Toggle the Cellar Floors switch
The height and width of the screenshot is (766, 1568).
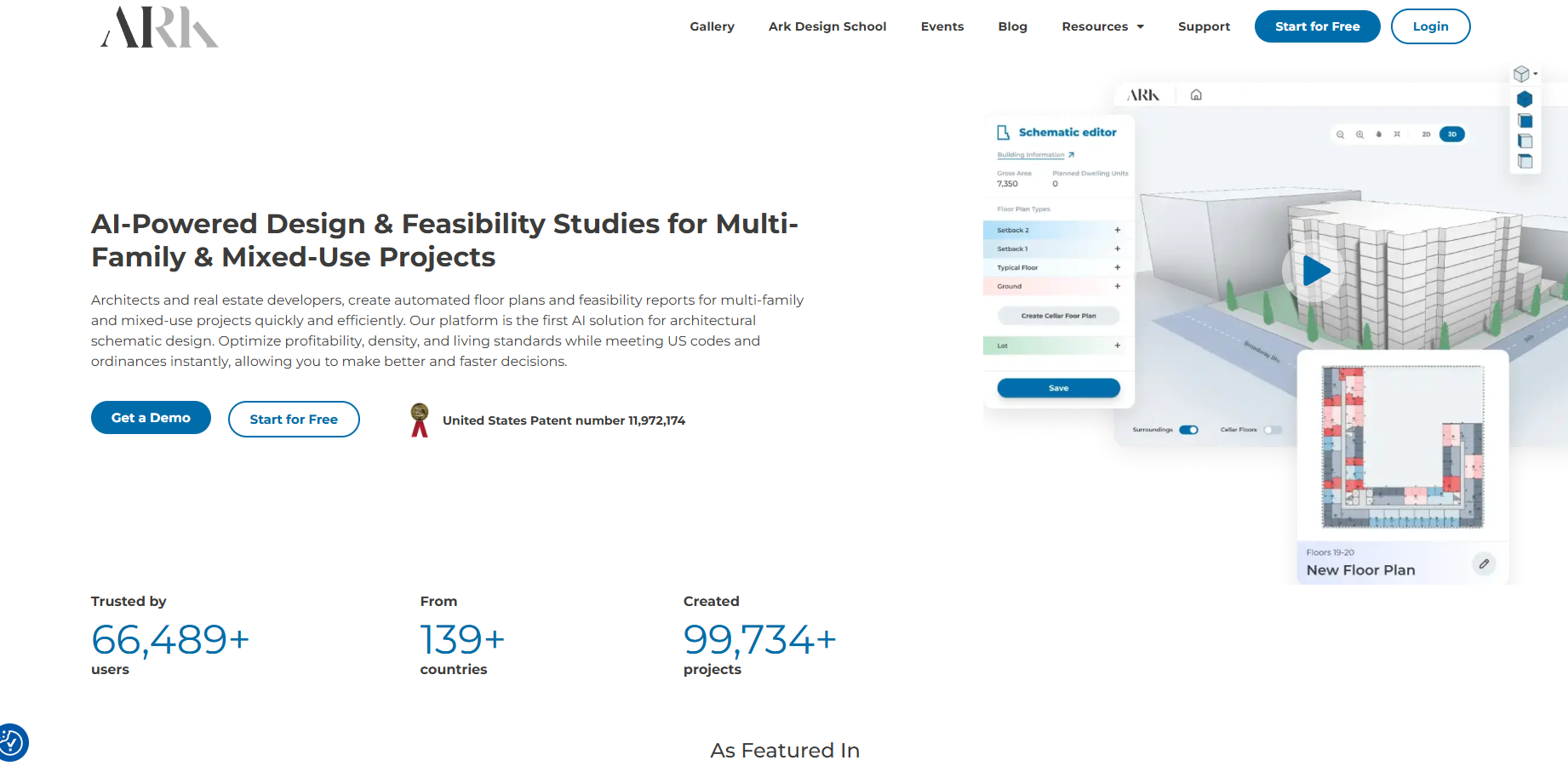point(1273,430)
